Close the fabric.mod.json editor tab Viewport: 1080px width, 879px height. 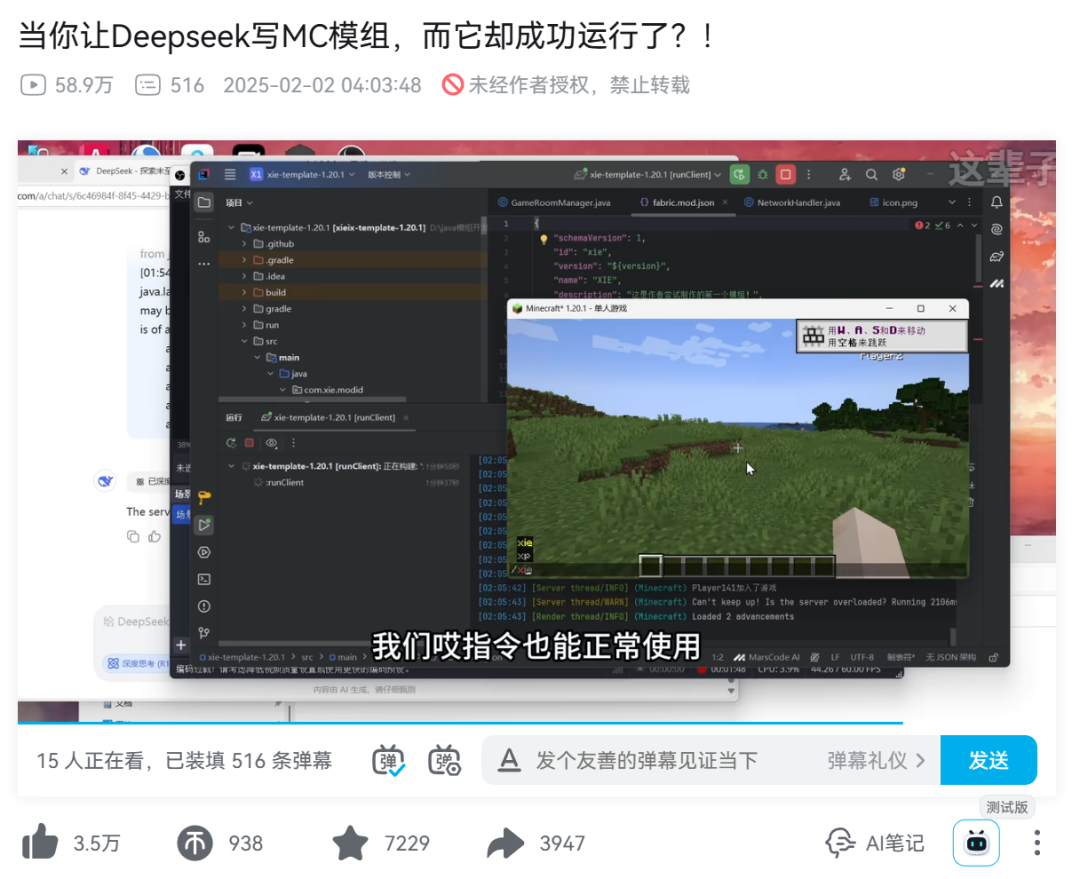coord(725,203)
